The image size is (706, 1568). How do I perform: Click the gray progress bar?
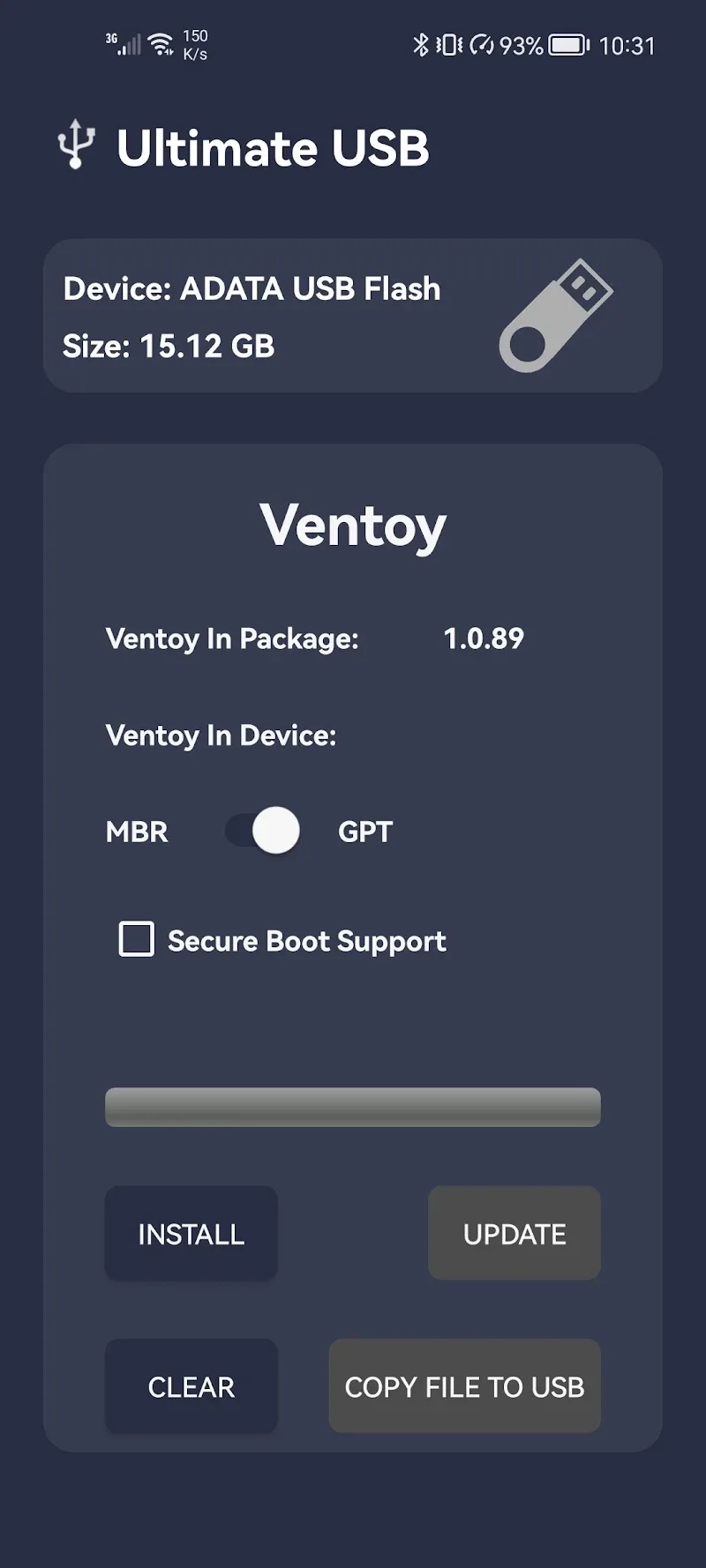(x=353, y=1108)
